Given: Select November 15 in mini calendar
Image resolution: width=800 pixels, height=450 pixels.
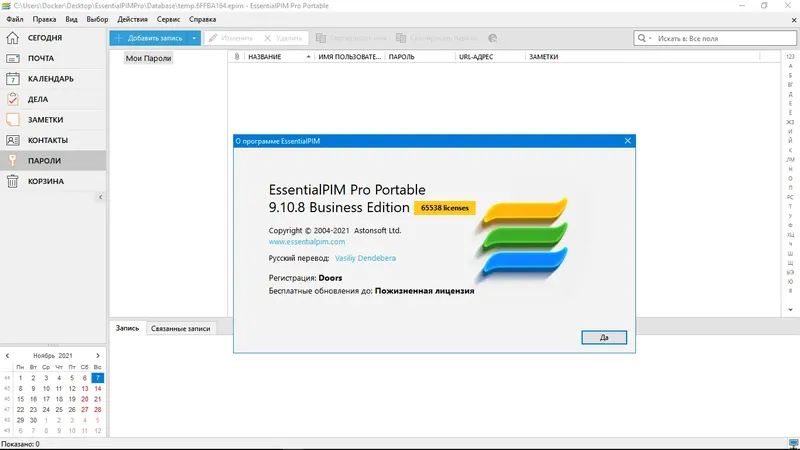Looking at the screenshot, I should click(x=20, y=399).
